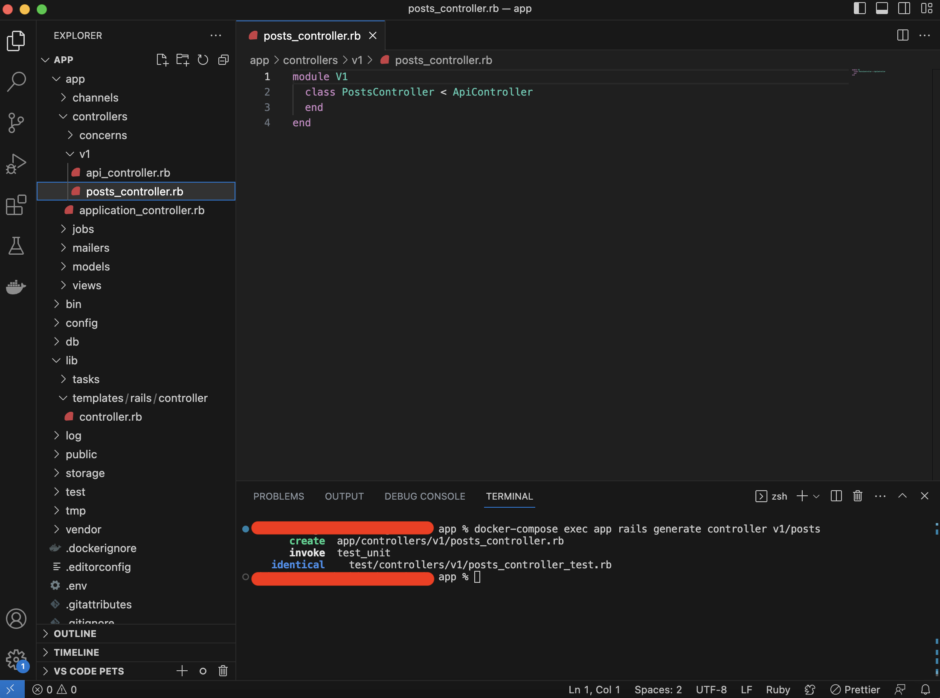Open the Search view in sidebar
Image resolution: width=940 pixels, height=698 pixels.
(16, 81)
